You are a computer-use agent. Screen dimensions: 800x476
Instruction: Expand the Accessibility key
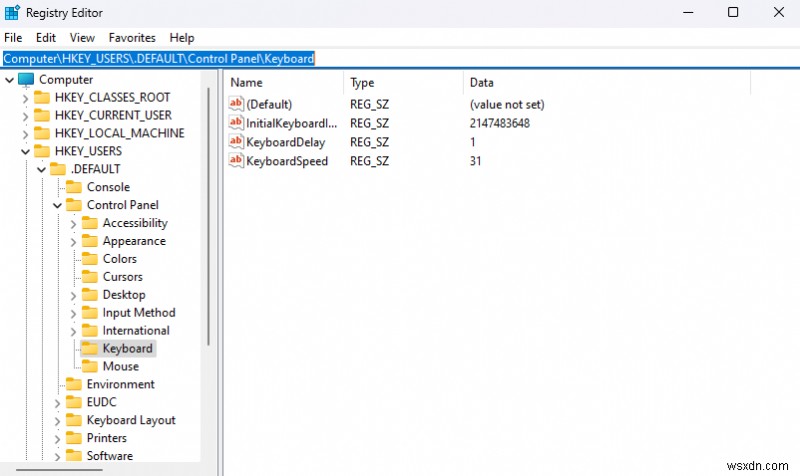pyautogui.click(x=73, y=224)
